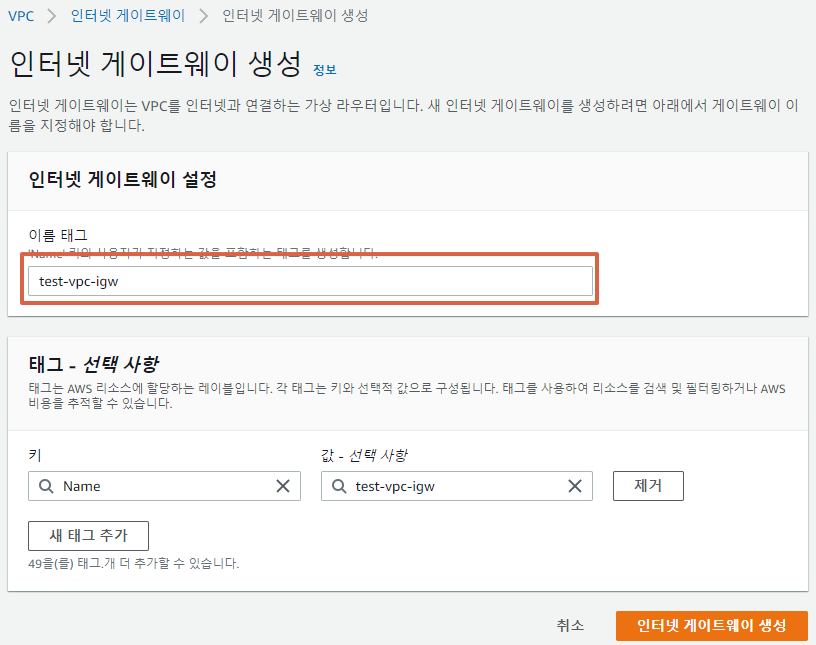Image resolution: width=816 pixels, height=645 pixels.
Task: Cancel with the 취소 button
Action: pos(570,625)
